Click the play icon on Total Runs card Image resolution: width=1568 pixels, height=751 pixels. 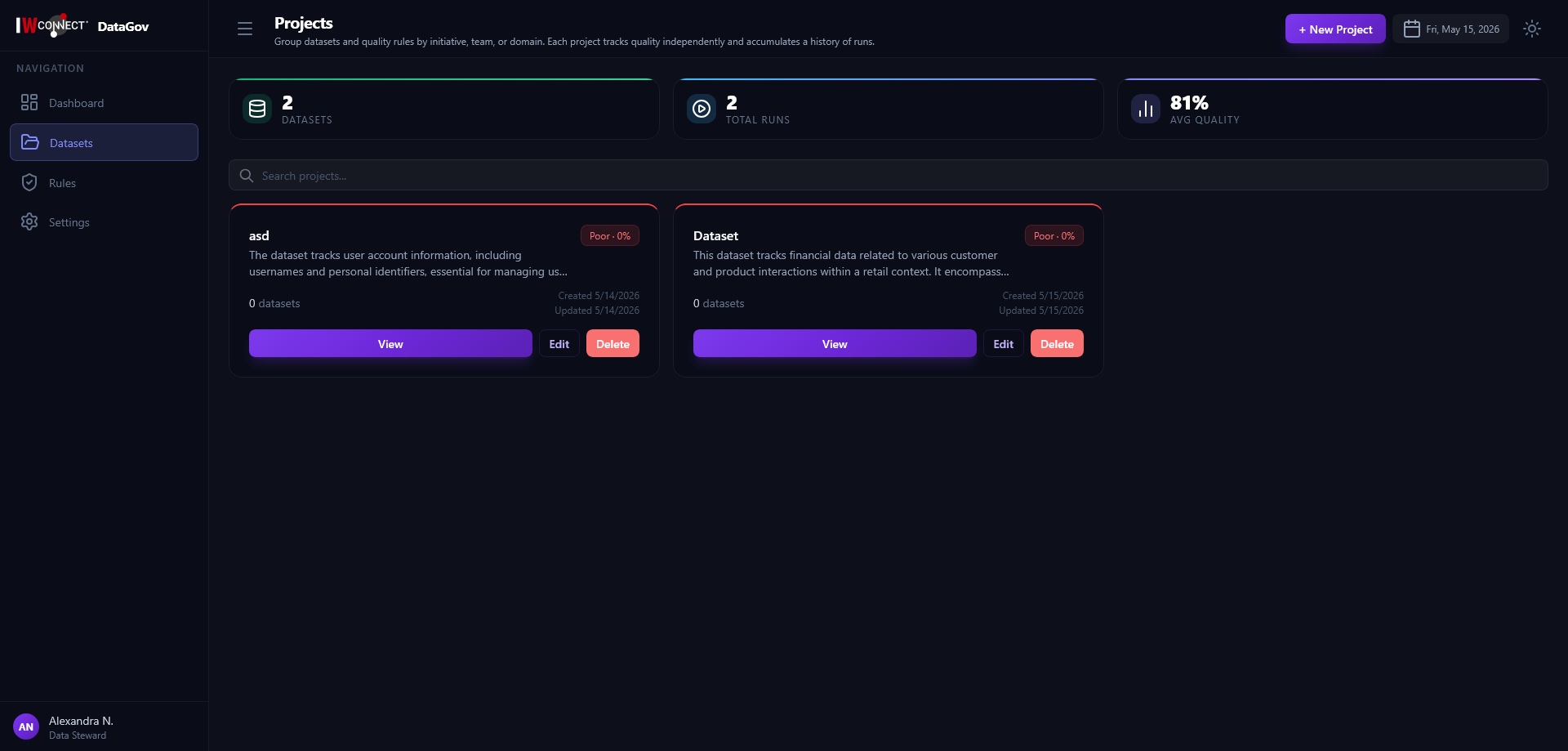tap(702, 109)
